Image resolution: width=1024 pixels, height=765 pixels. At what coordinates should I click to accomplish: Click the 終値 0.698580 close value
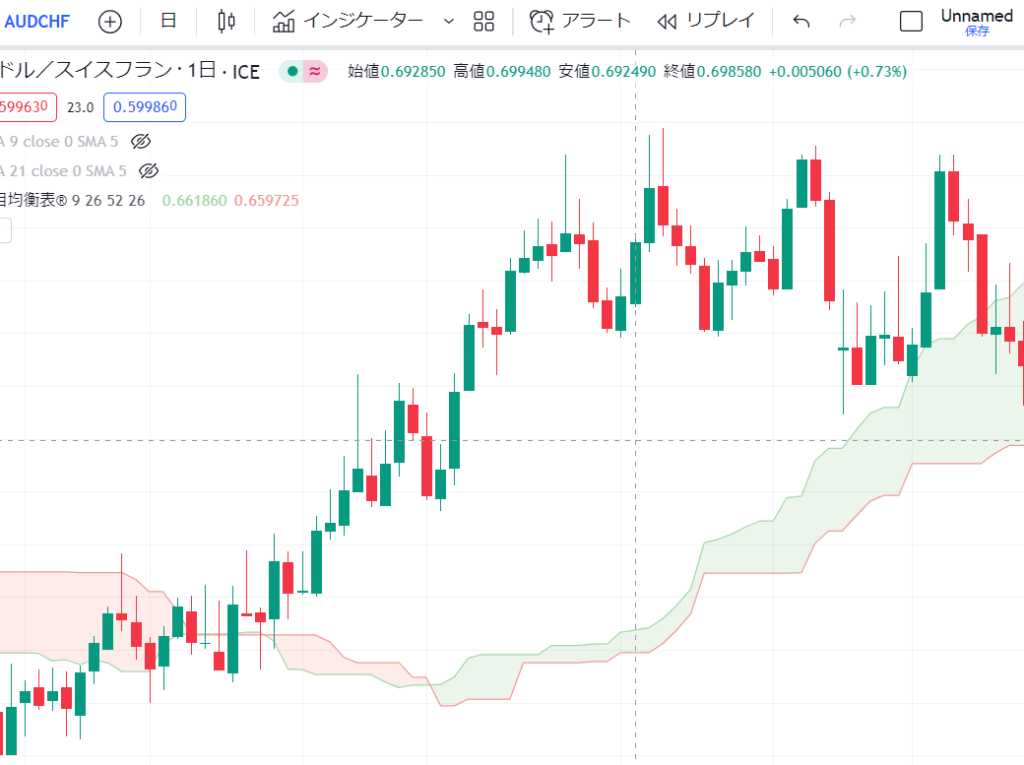click(x=712, y=71)
